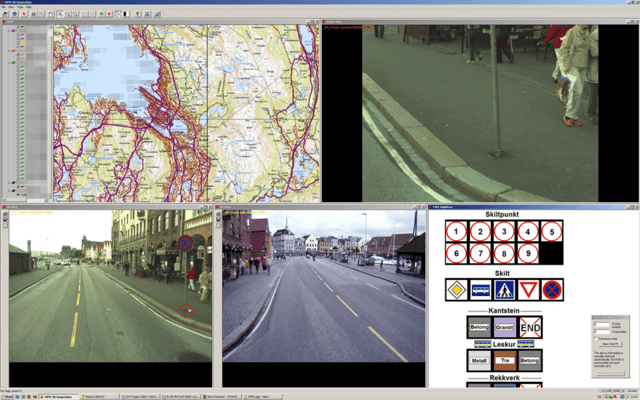Pick the yield triangle sign icon
This screenshot has width=640, height=400.
coord(528,290)
